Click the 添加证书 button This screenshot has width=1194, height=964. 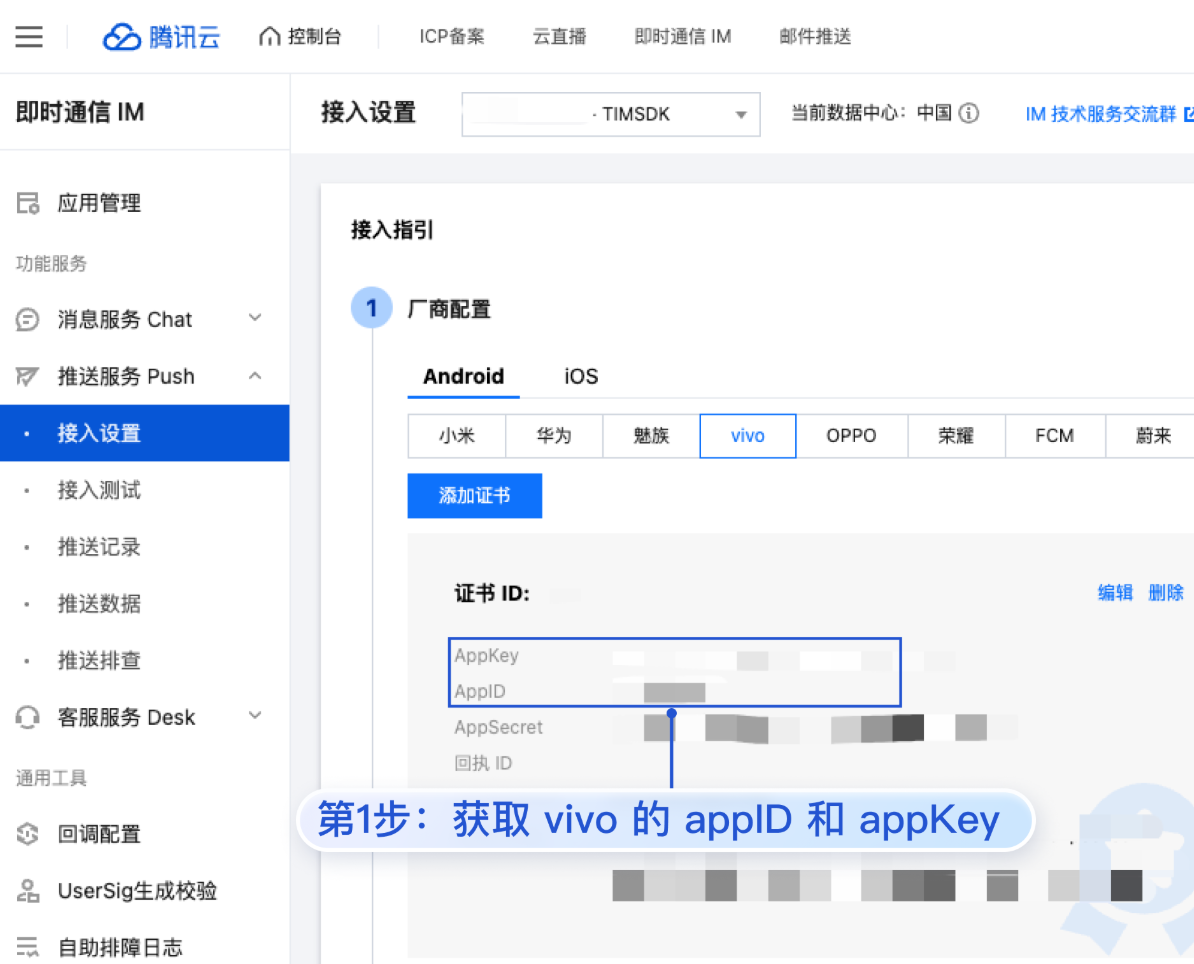474,496
